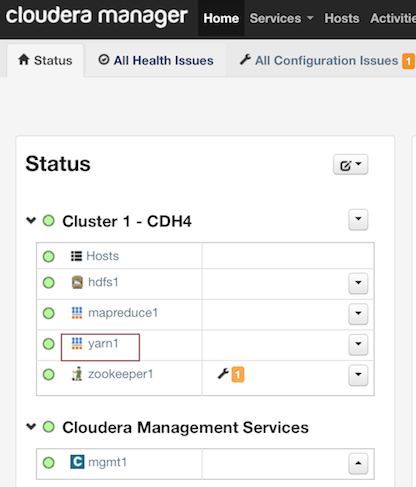
Task: Open the Cluster 1 actions dropdown
Action: tap(358, 220)
